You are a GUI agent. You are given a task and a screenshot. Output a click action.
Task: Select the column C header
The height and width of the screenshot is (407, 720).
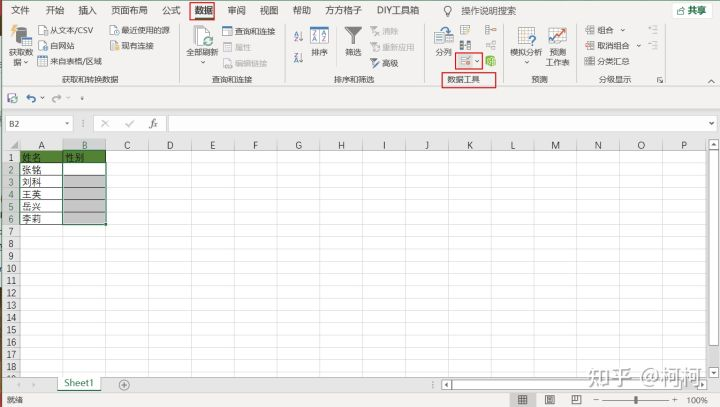click(x=127, y=145)
